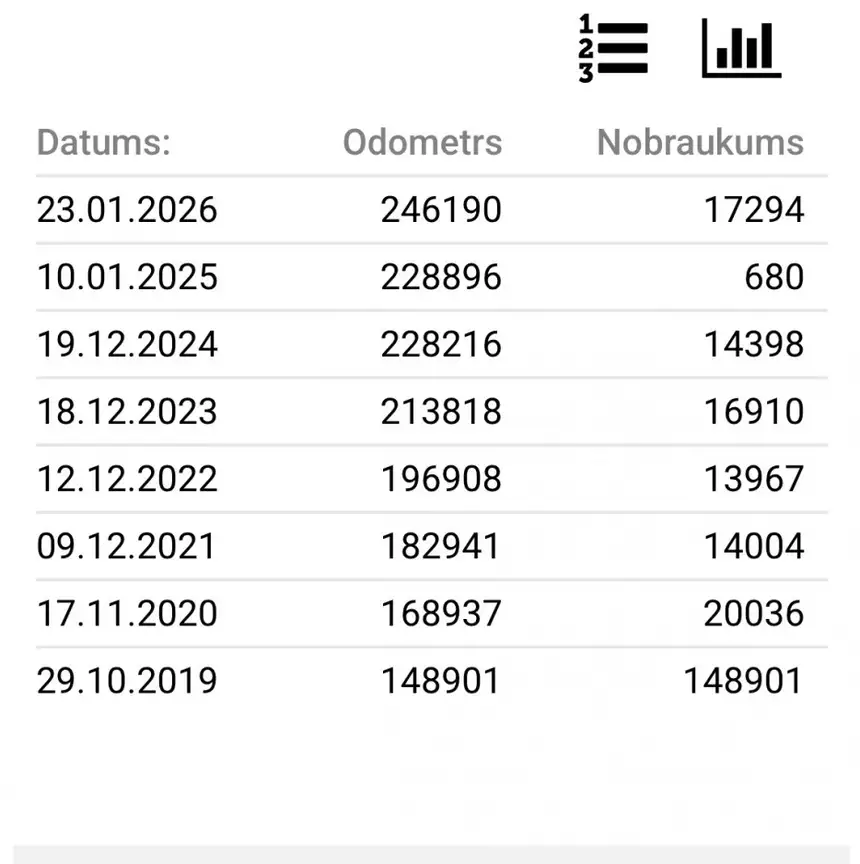Image resolution: width=860 pixels, height=864 pixels.
Task: Tap the 17.11.2020 record
Action: [432, 613]
